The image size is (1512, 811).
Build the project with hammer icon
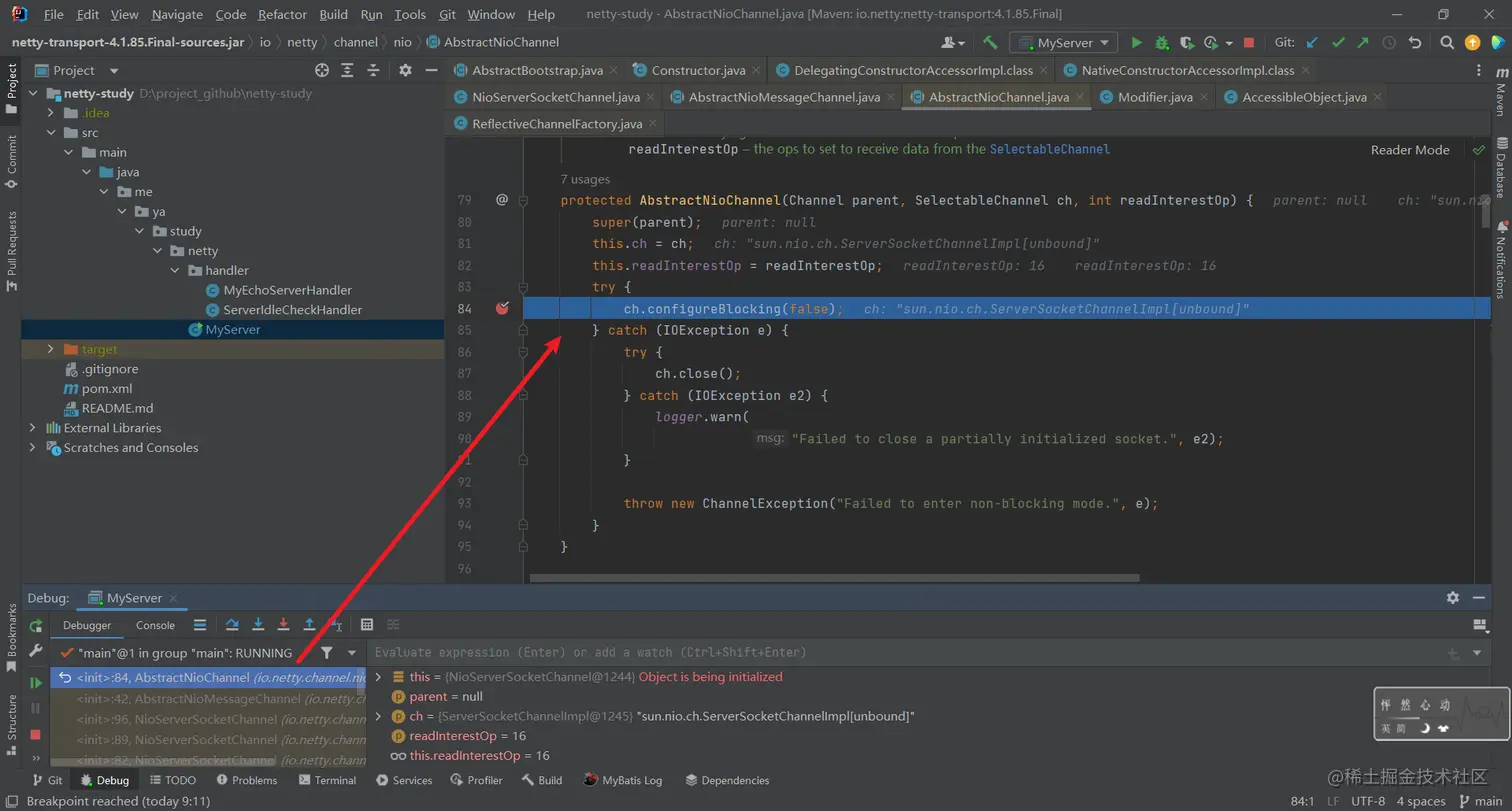click(x=990, y=43)
